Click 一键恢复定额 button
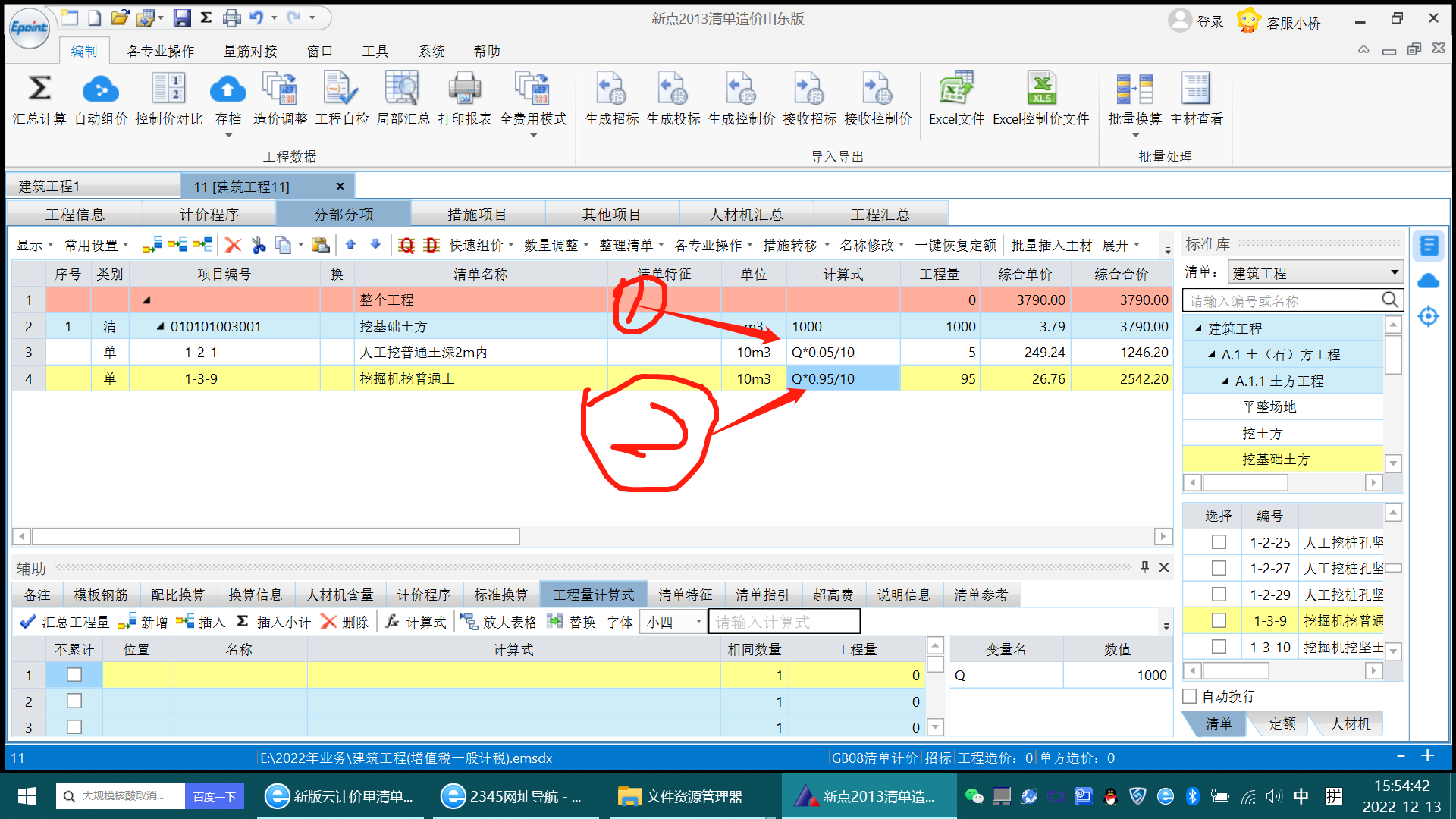The height and width of the screenshot is (819, 1456). point(955,245)
